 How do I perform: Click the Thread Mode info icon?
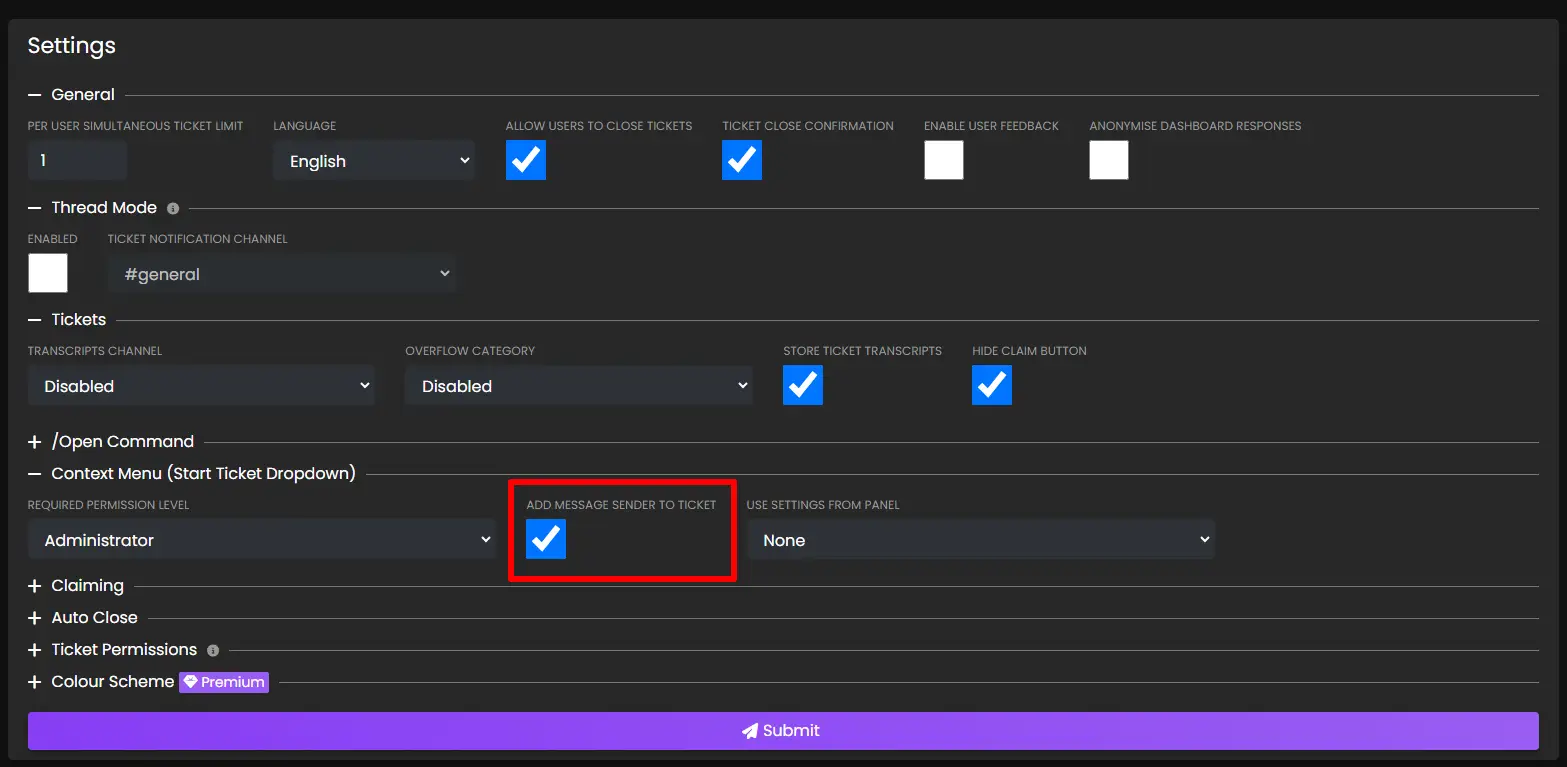point(173,208)
